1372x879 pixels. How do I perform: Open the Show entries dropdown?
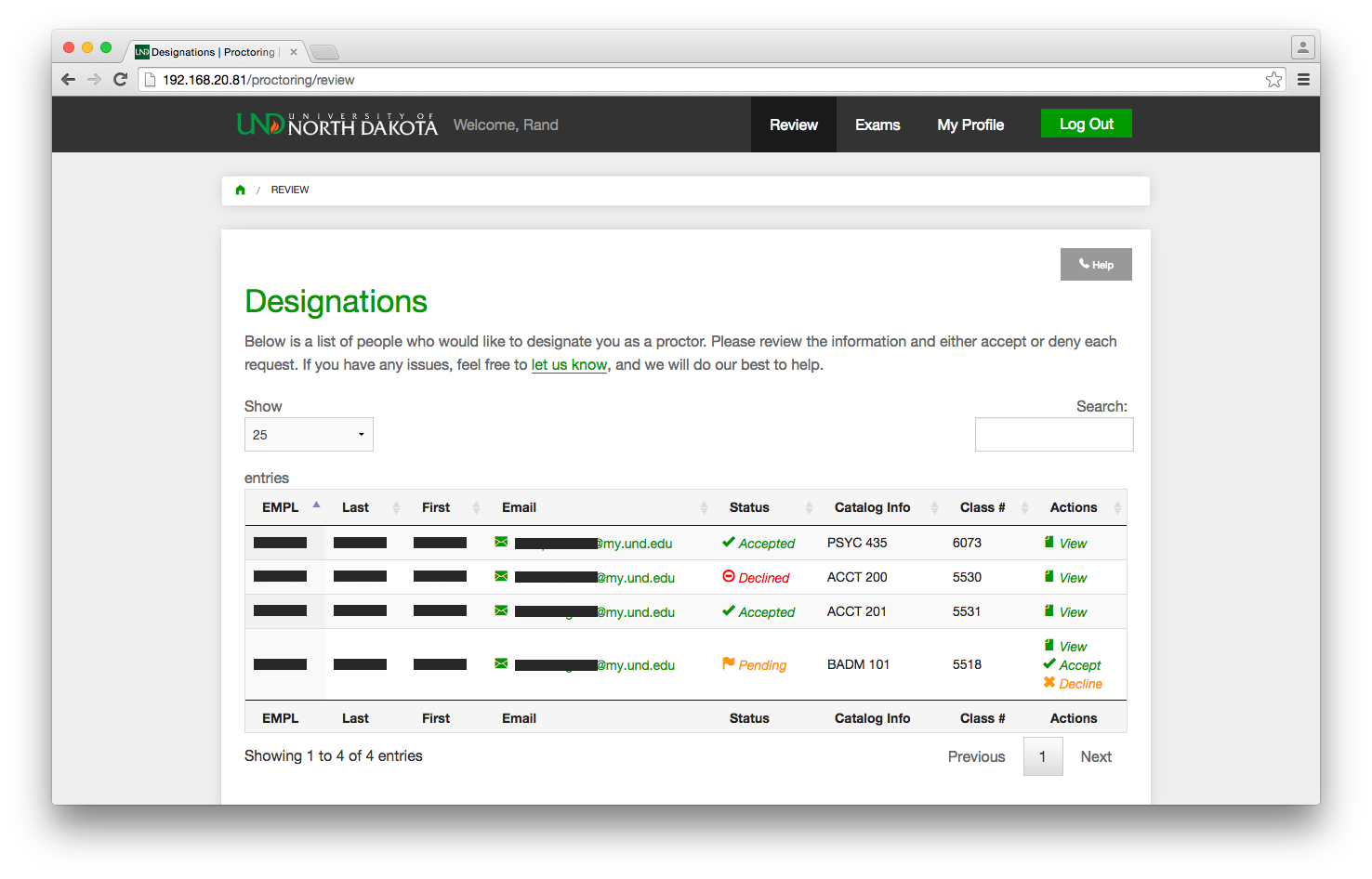point(309,435)
